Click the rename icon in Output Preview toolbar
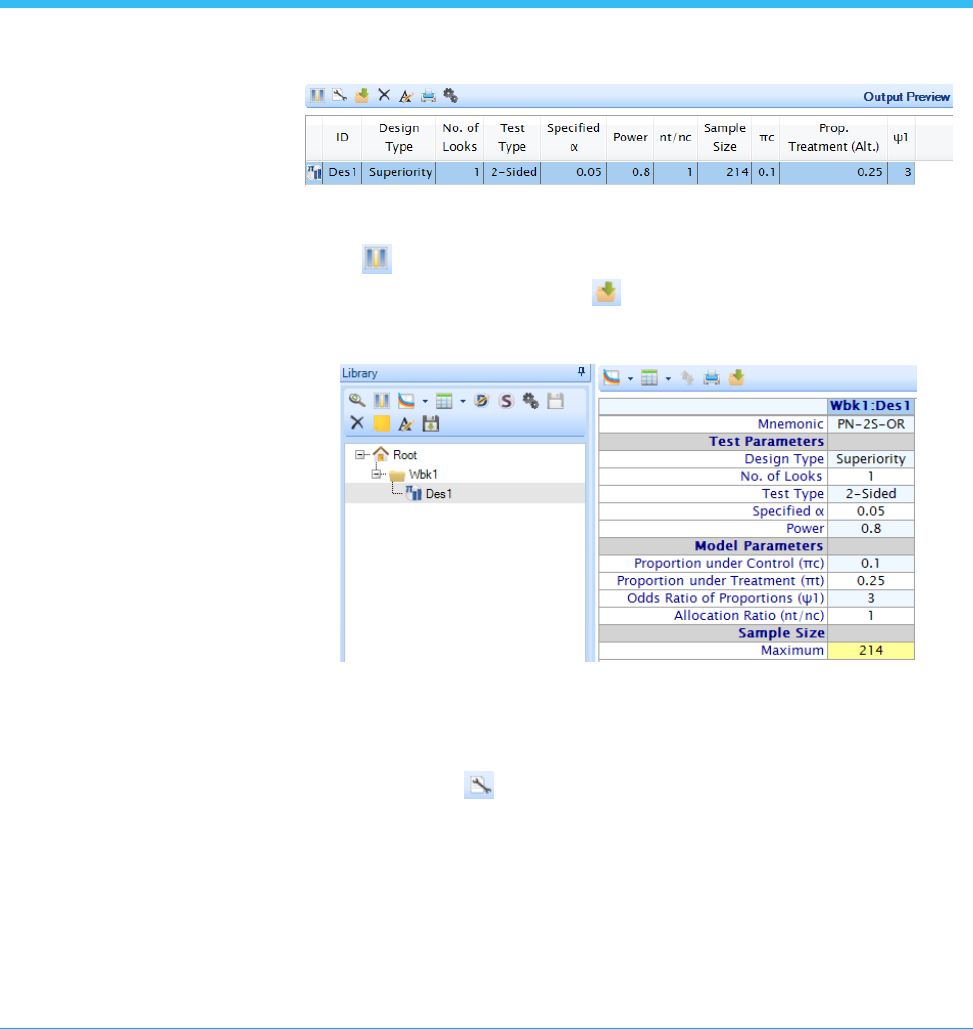Image resolution: width=973 pixels, height=1029 pixels. [x=406, y=96]
